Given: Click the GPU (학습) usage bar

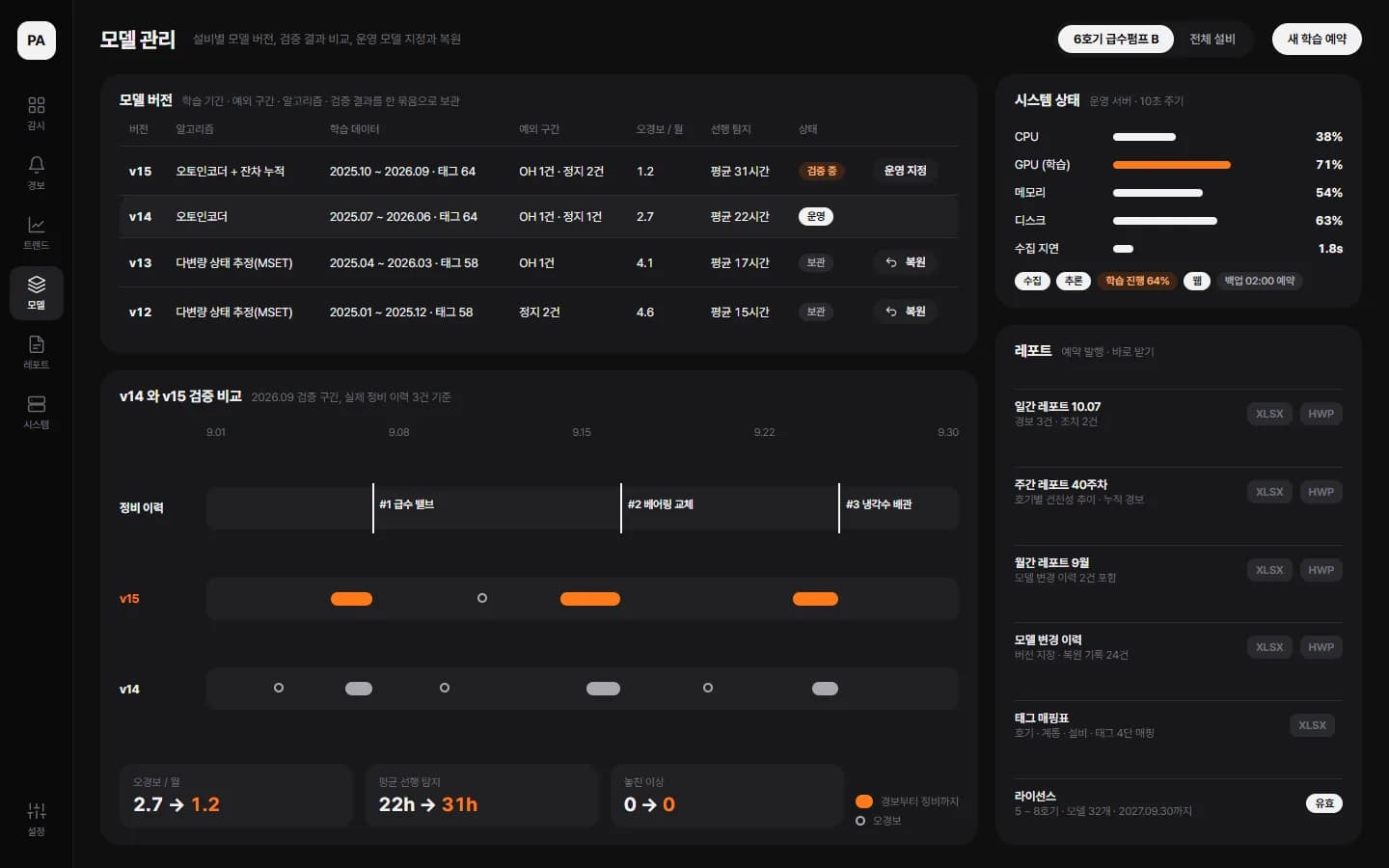Looking at the screenshot, I should coord(1171,165).
